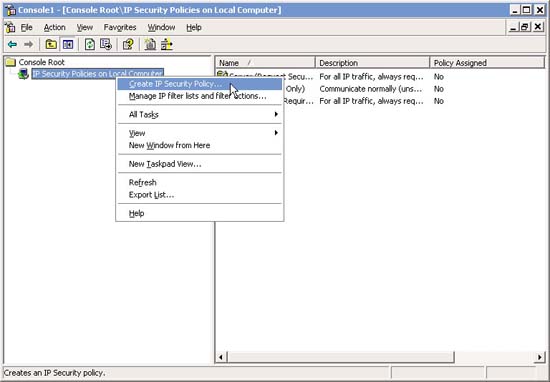Click the horizontal scrollbar left arrow

tap(221, 357)
